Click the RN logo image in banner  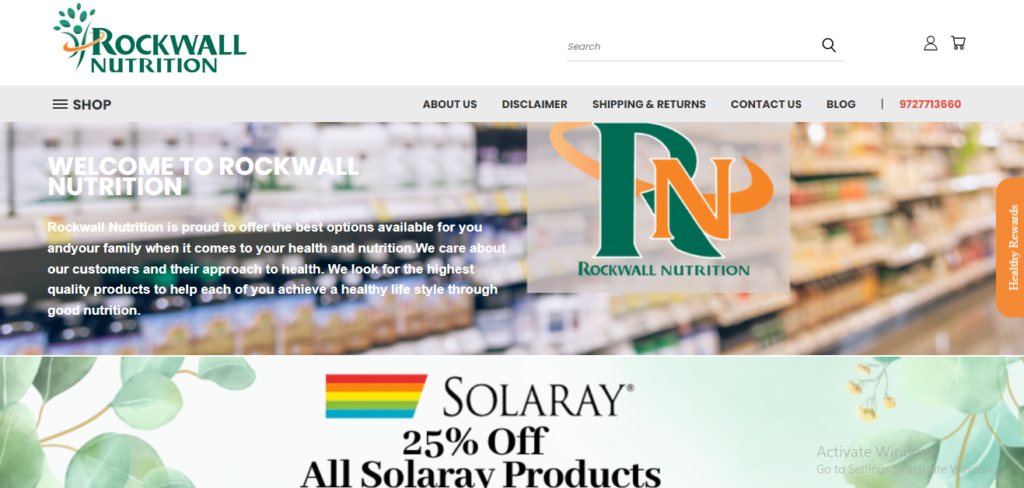coord(658,207)
